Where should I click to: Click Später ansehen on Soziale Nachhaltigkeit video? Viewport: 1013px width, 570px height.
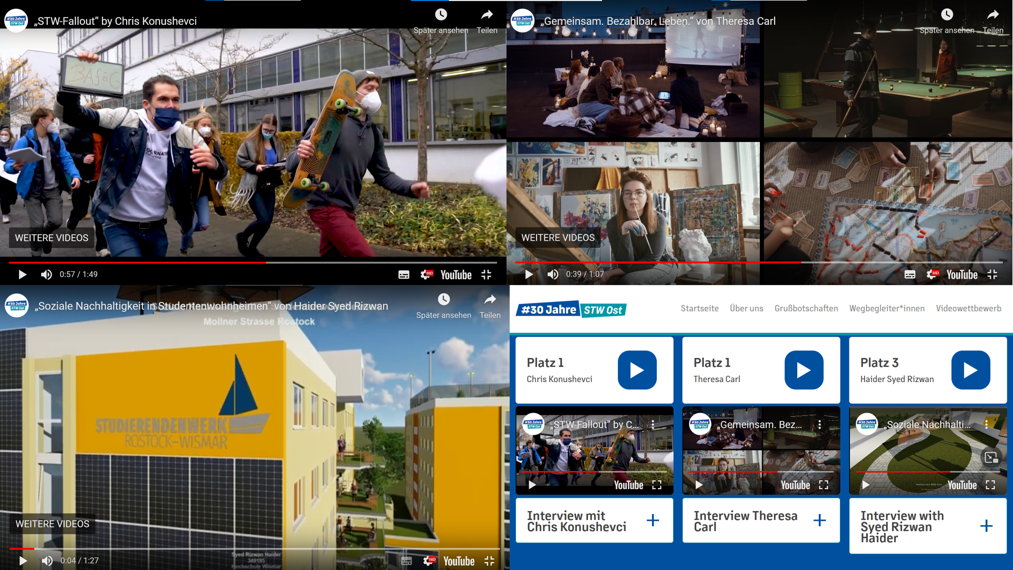point(443,306)
